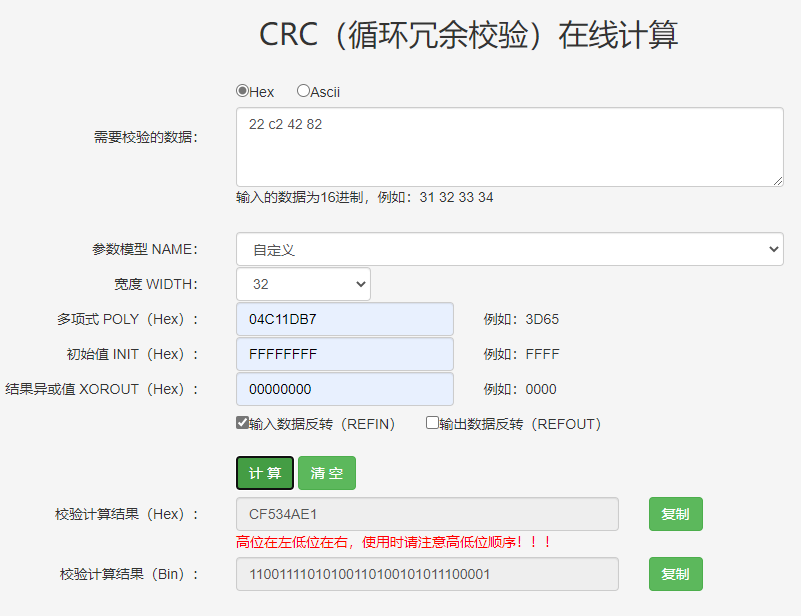Viewport: 801px width, 616px height.
Task: Focus the 多项式 POLY hex field
Action: (x=344, y=318)
